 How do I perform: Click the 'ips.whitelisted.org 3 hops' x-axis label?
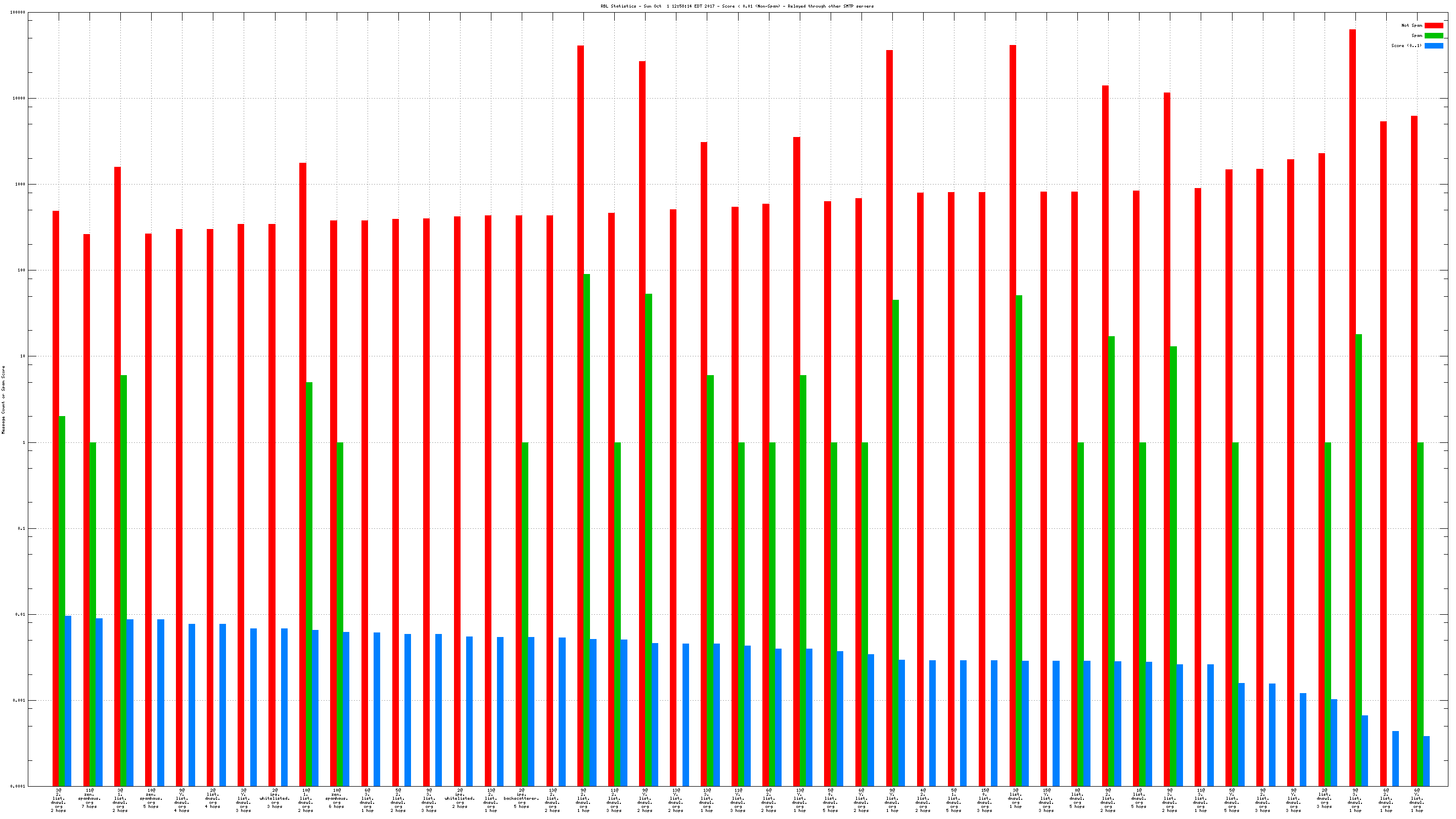click(275, 800)
